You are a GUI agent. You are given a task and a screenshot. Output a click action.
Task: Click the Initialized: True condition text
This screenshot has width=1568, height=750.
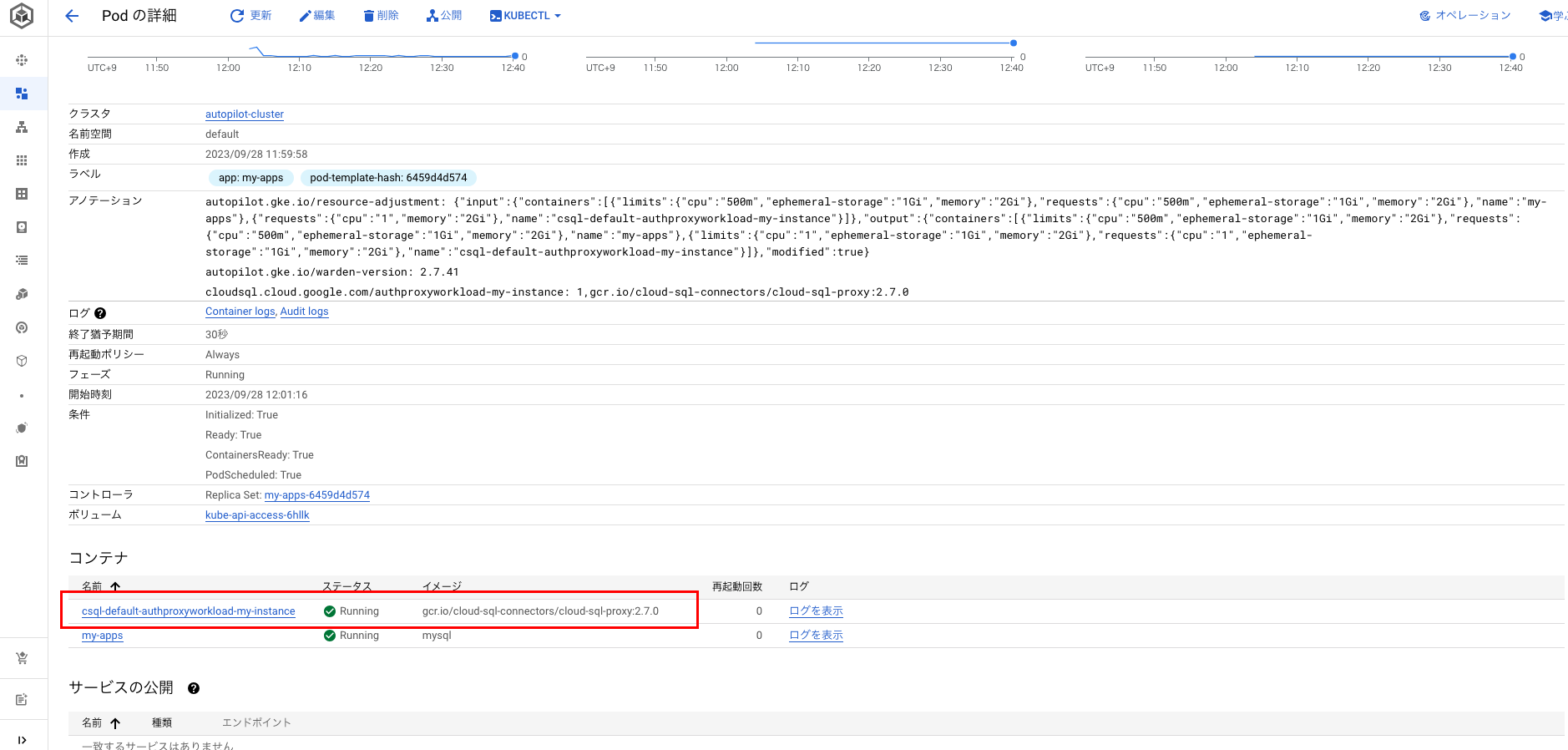(x=241, y=415)
